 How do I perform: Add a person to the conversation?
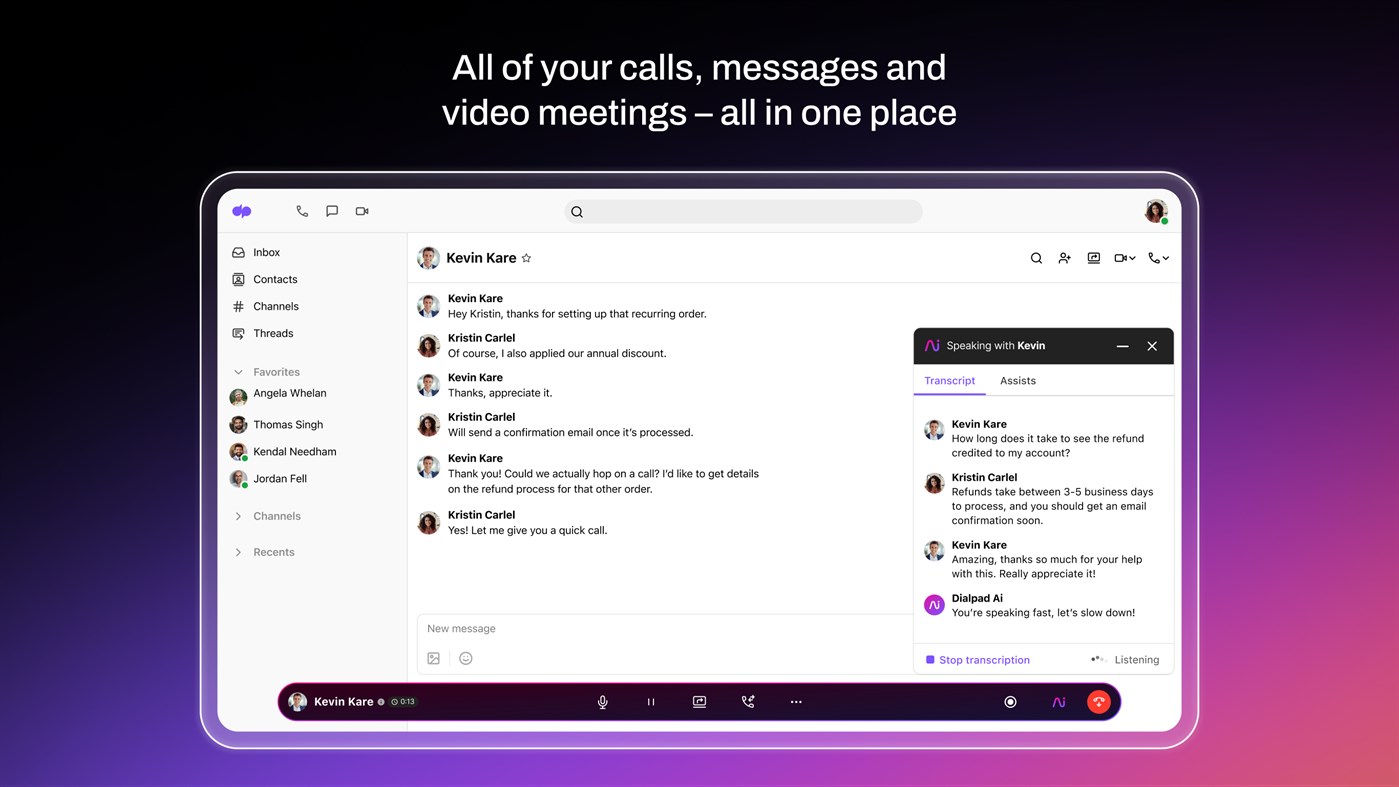[x=1064, y=257]
